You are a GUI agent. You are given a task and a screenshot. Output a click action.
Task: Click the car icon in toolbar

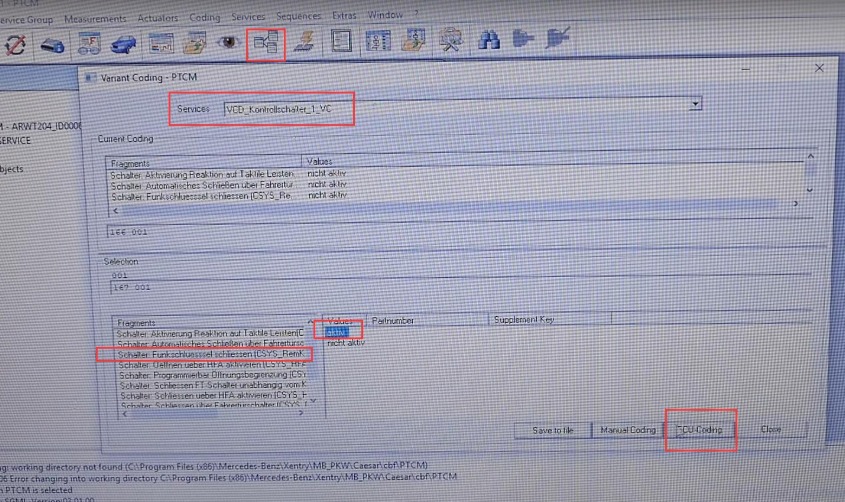pos(124,43)
